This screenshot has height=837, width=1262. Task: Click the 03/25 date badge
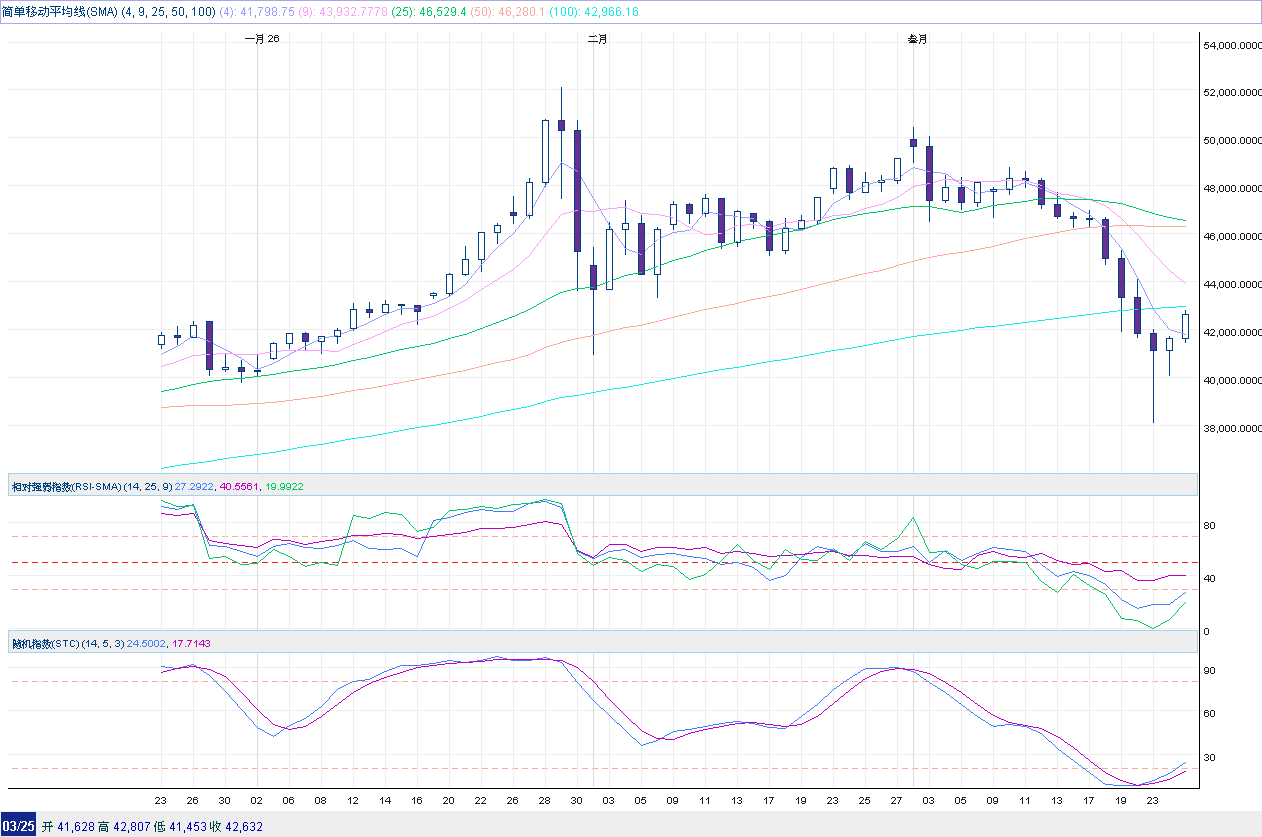tap(19, 827)
